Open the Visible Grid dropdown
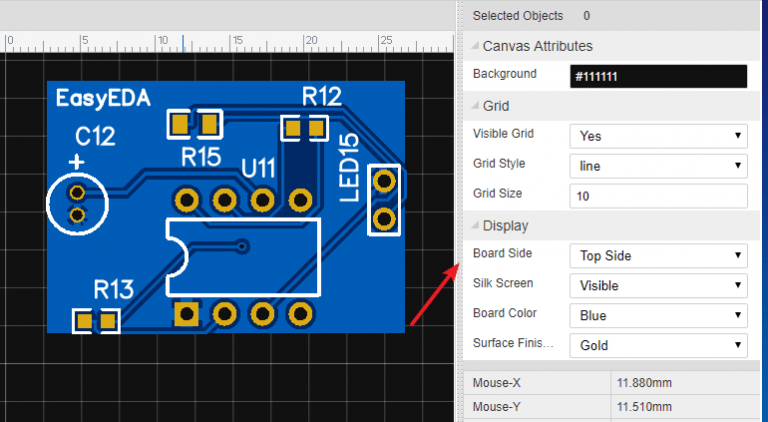Image resolution: width=768 pixels, height=422 pixels. click(657, 136)
